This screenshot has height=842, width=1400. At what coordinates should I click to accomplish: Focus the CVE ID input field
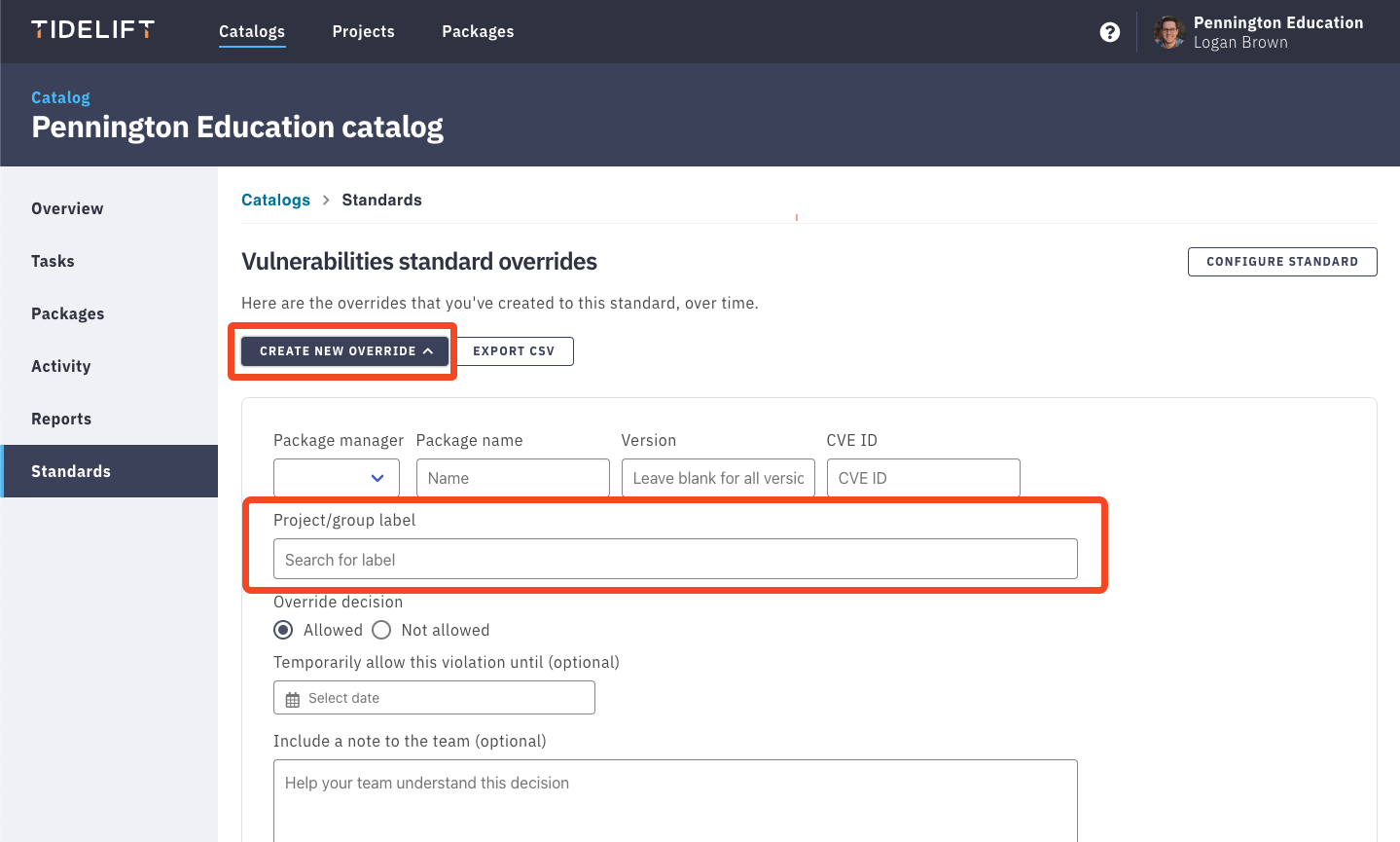[923, 478]
